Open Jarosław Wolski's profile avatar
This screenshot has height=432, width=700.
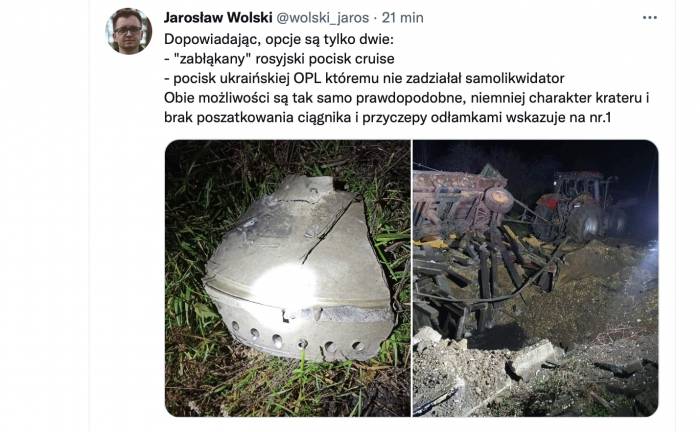[129, 30]
